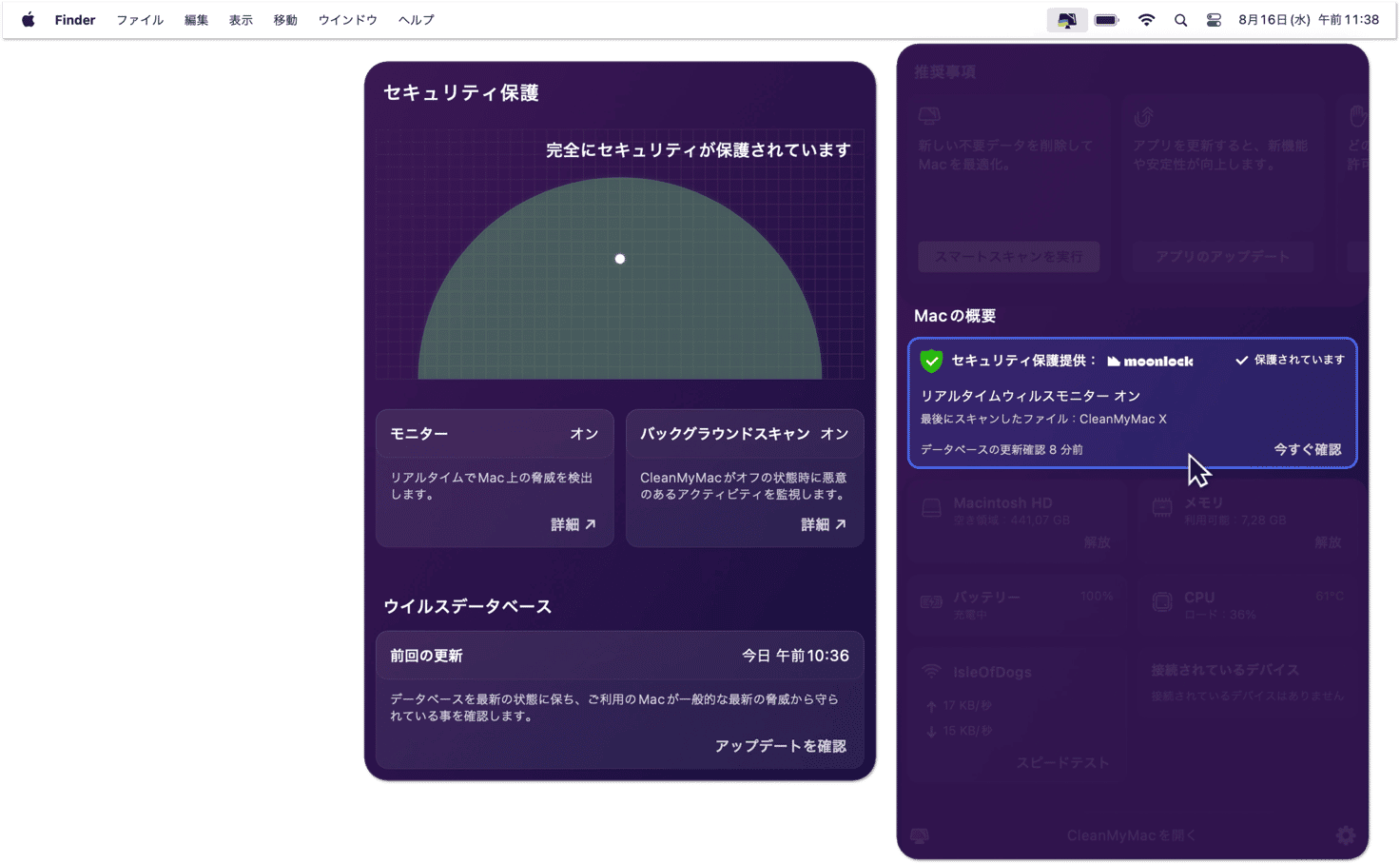
Task: Click 完全にセキュリティが保護されています text
Action: pyautogui.click(x=698, y=150)
